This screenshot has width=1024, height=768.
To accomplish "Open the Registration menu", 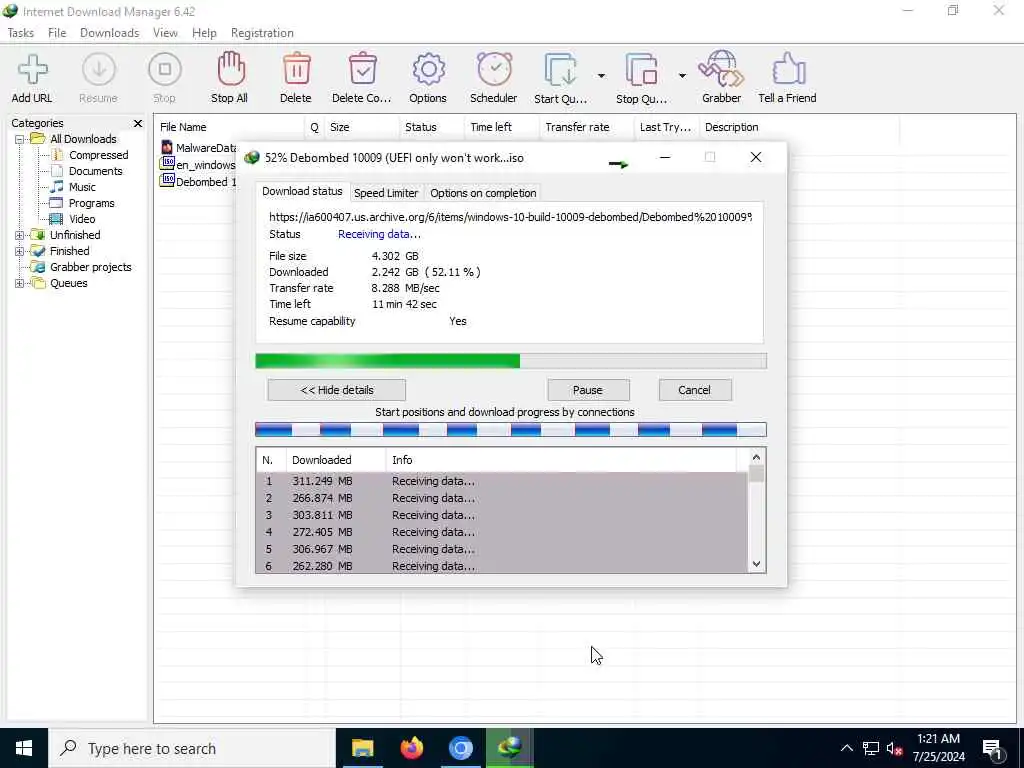I will point(262,33).
